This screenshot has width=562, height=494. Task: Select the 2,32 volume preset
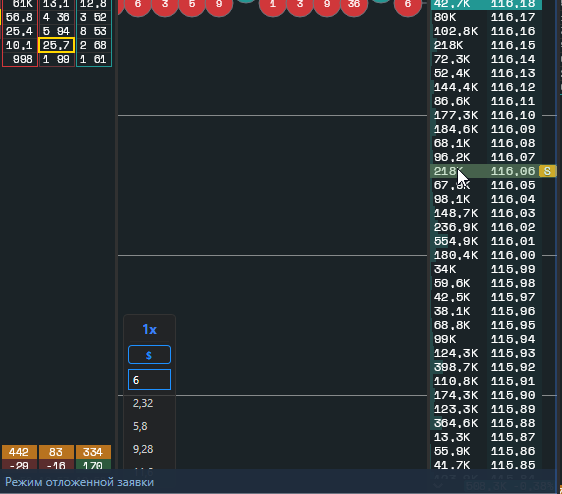pyautogui.click(x=143, y=403)
